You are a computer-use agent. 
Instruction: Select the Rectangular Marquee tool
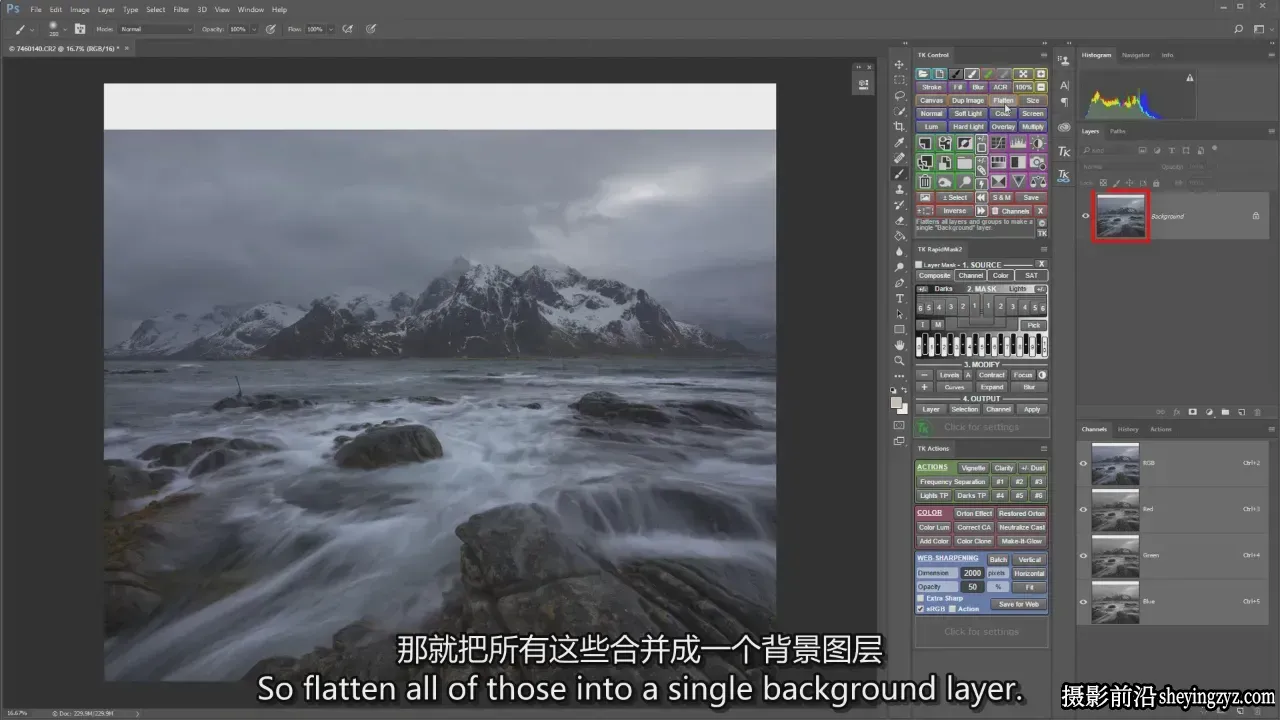pyautogui.click(x=899, y=80)
